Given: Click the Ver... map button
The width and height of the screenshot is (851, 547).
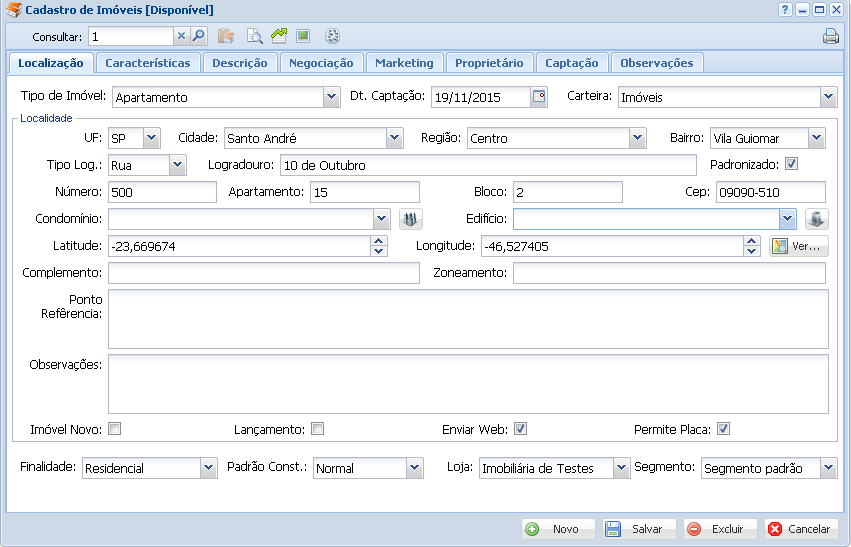Looking at the screenshot, I should point(798,246).
